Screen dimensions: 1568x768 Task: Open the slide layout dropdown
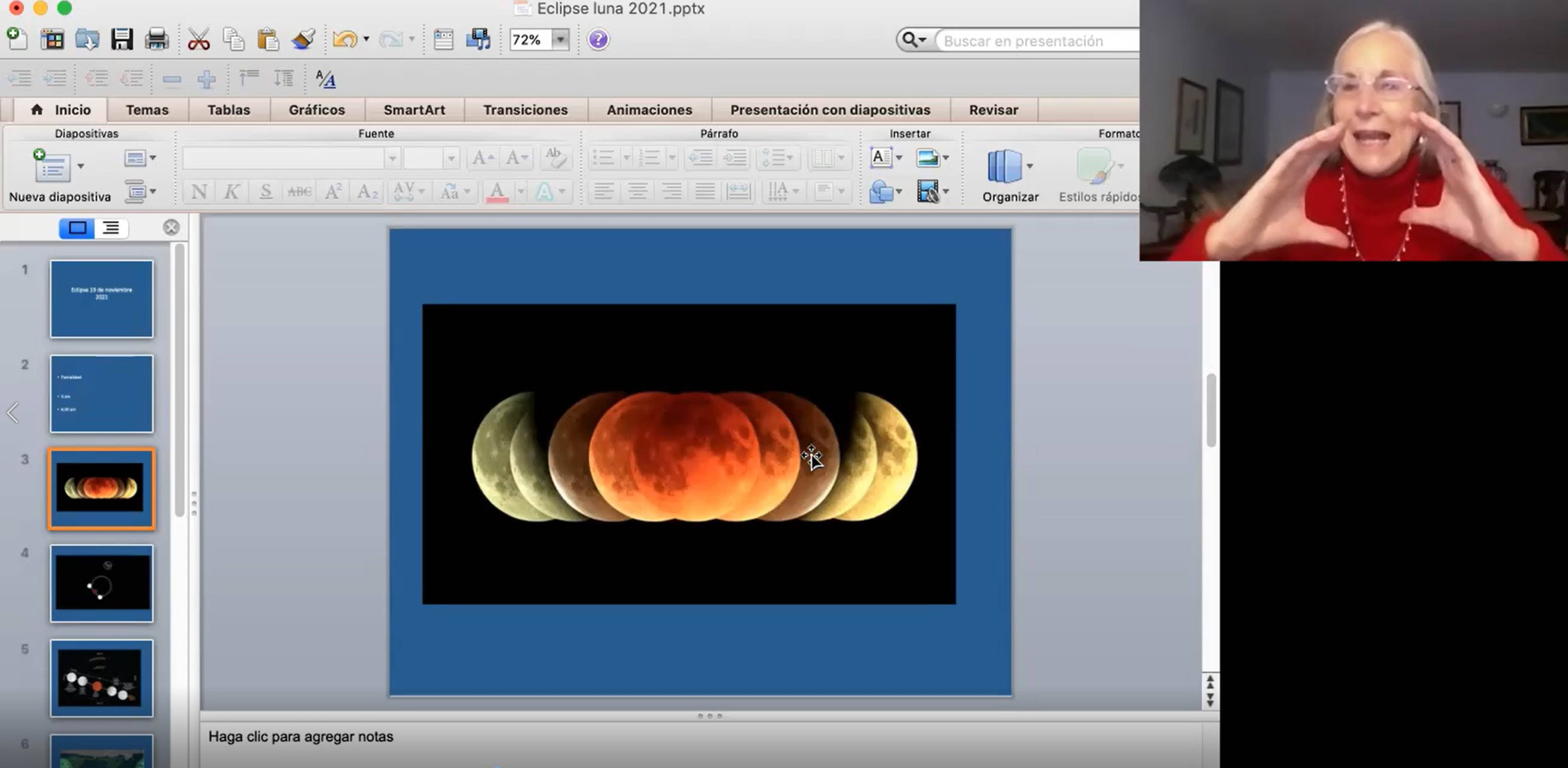[x=140, y=158]
